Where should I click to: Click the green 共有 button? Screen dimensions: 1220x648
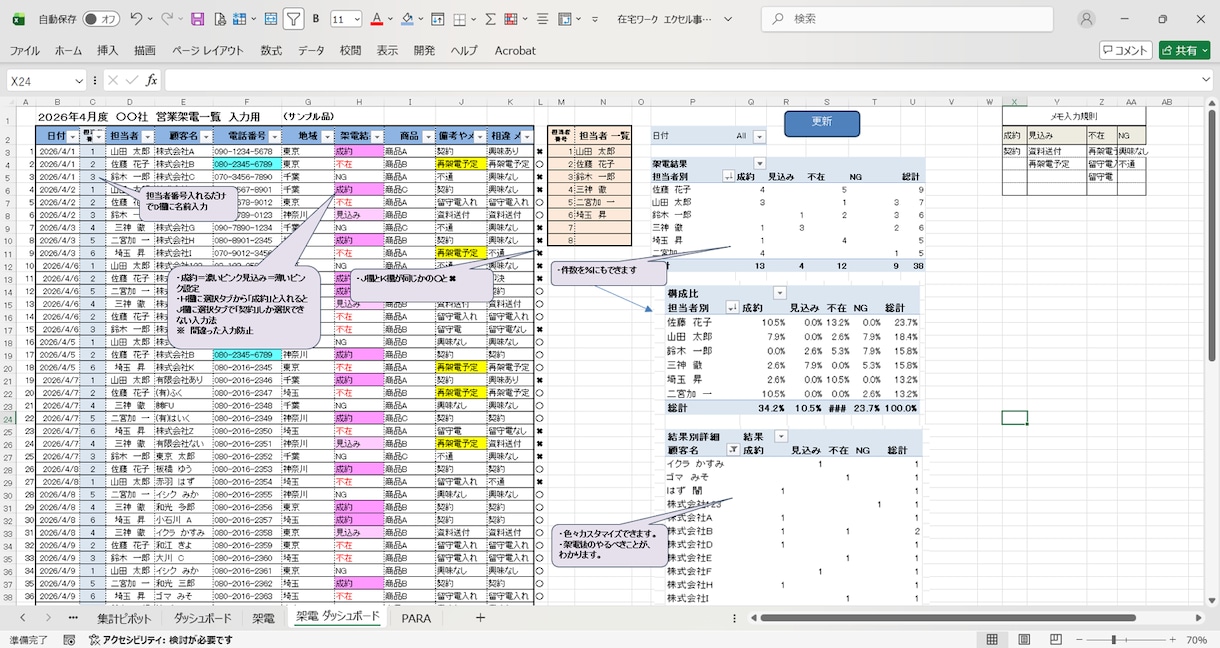(1184, 50)
